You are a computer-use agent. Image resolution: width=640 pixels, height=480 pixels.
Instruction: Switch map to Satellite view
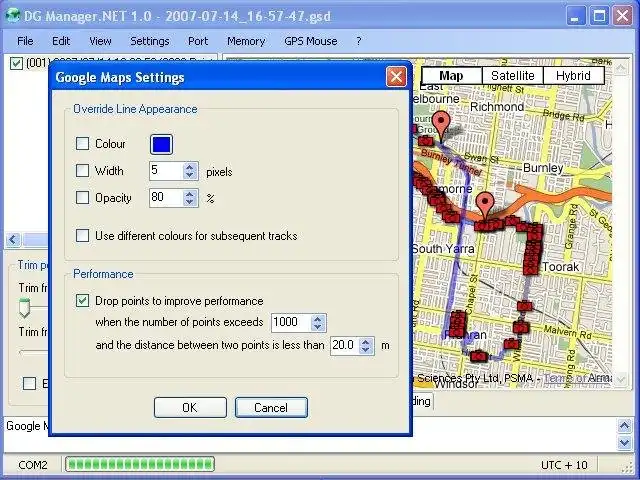point(513,76)
